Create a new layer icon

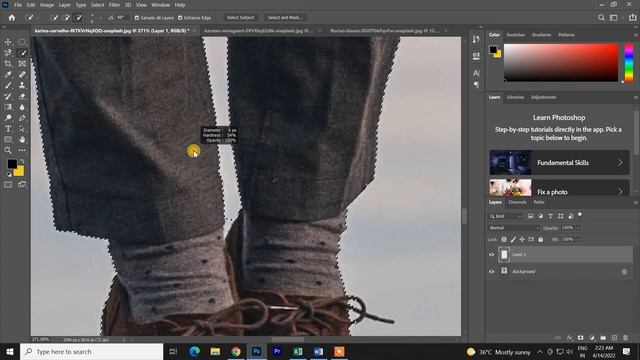614,338
